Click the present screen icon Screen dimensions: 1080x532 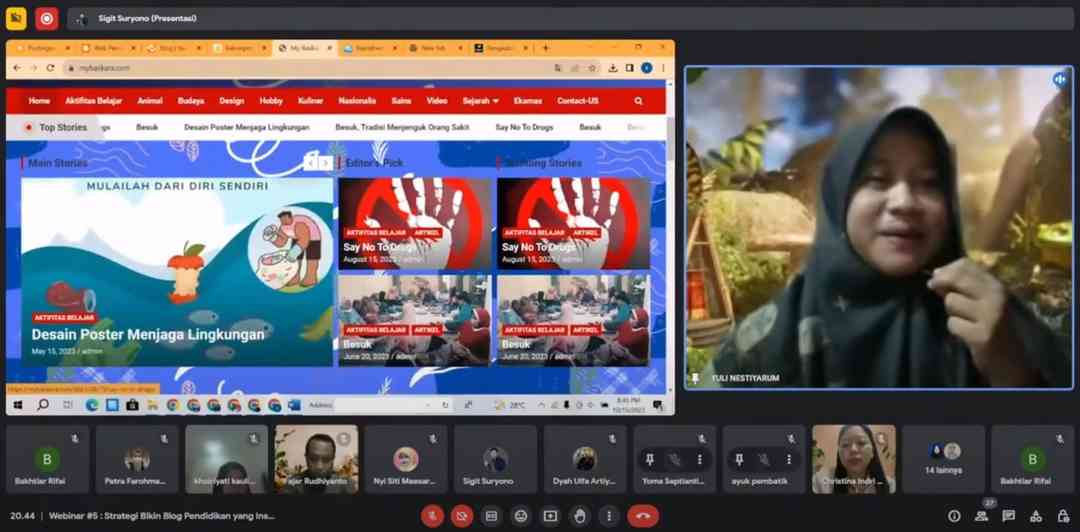[550, 516]
